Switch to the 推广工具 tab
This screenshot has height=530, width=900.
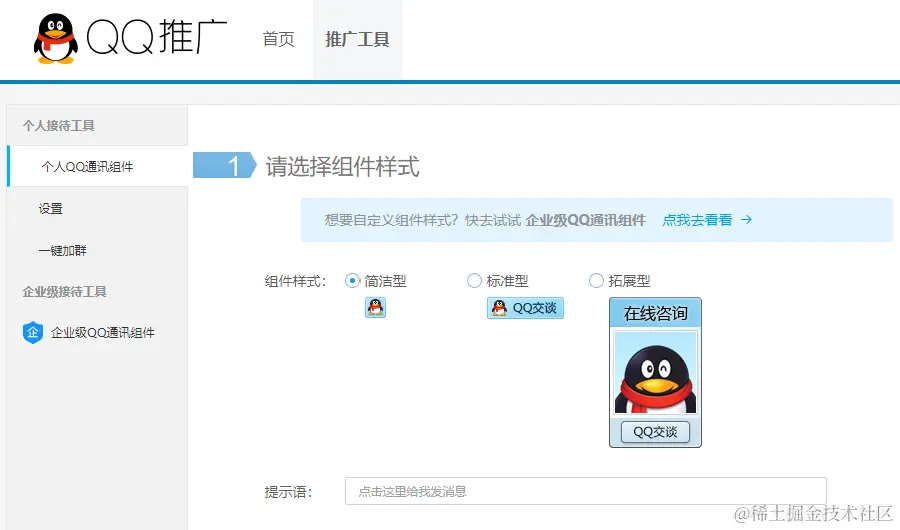(358, 39)
